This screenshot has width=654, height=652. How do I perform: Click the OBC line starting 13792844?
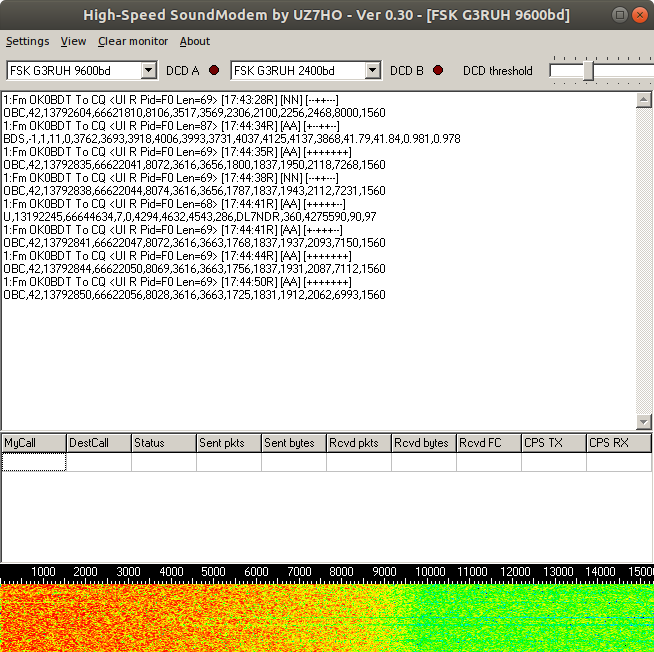point(194,269)
